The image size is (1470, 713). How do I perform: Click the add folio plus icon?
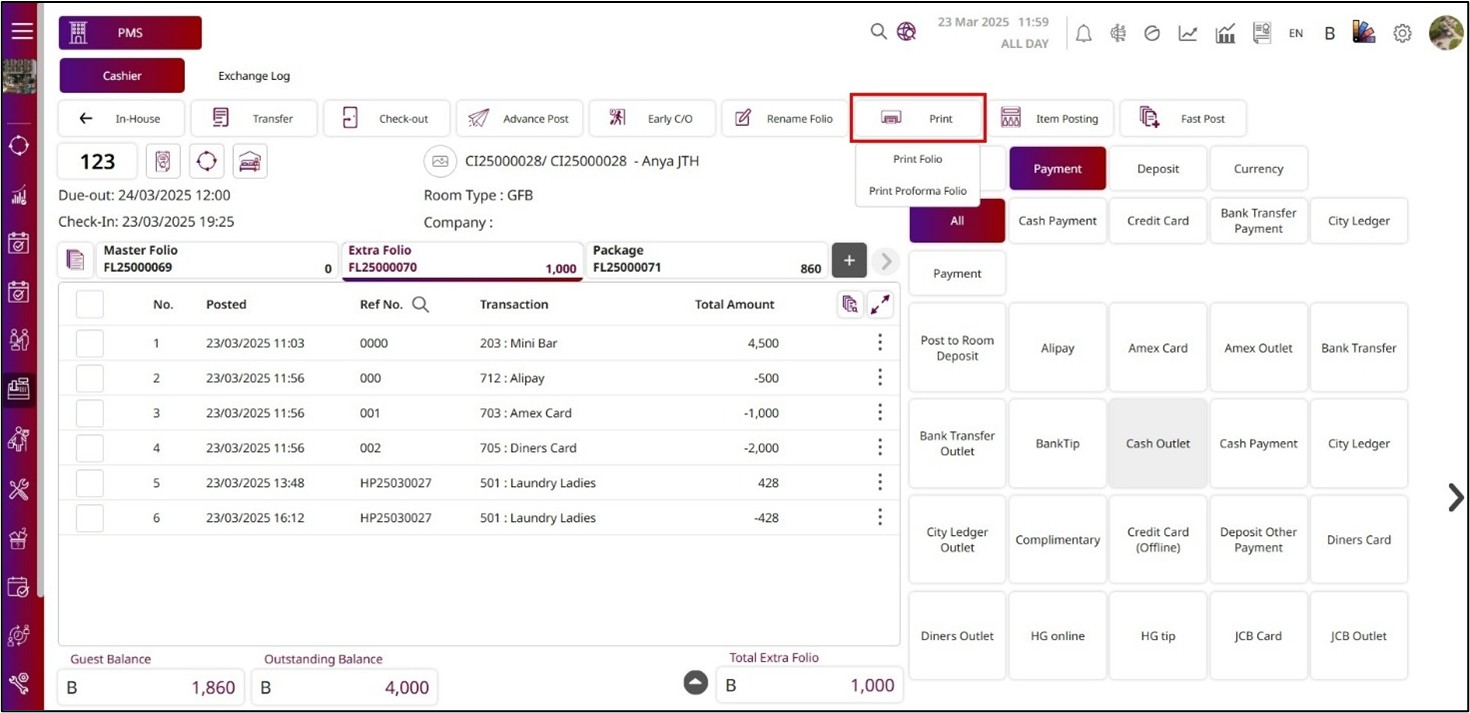point(849,261)
